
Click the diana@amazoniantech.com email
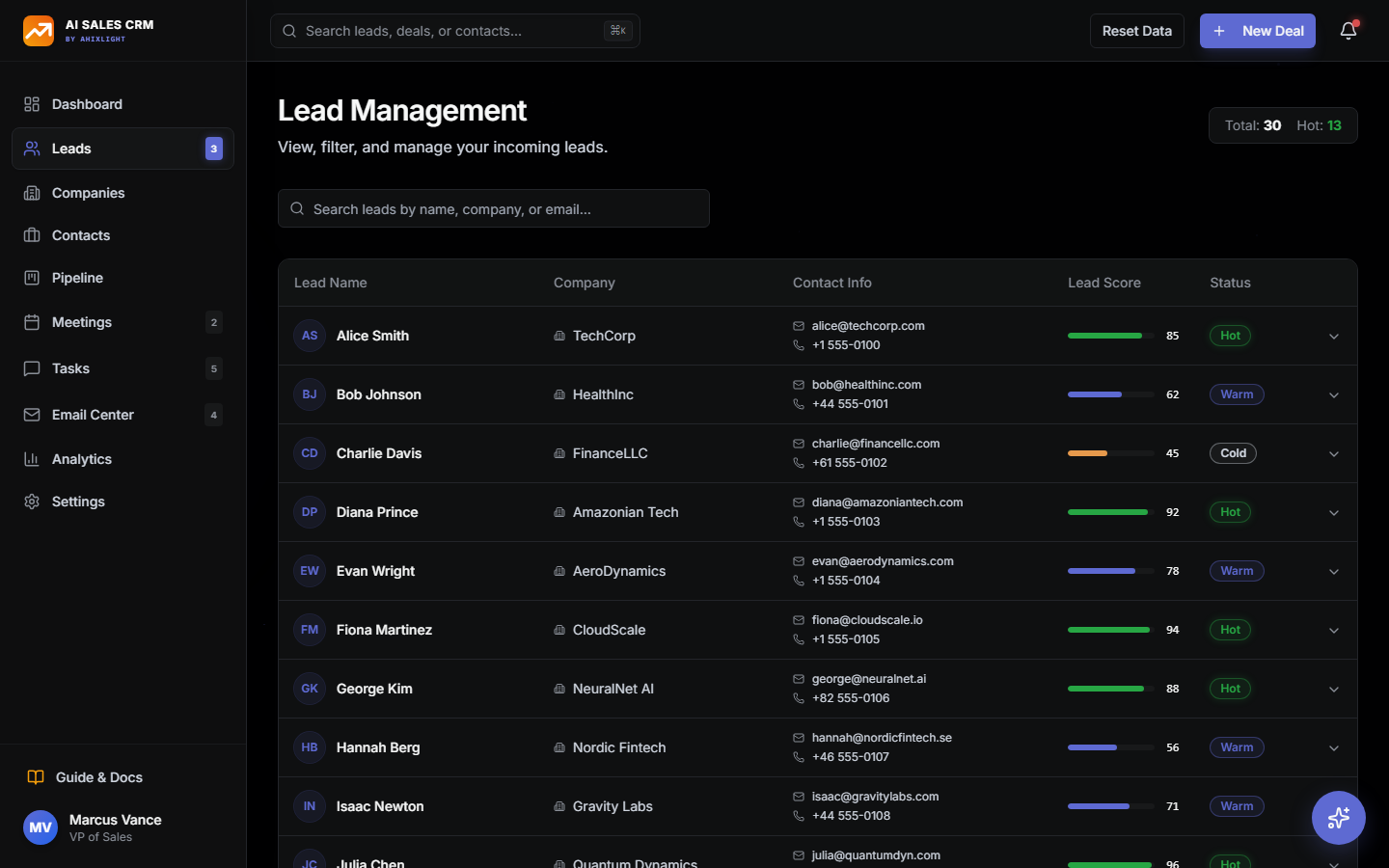tap(887, 502)
